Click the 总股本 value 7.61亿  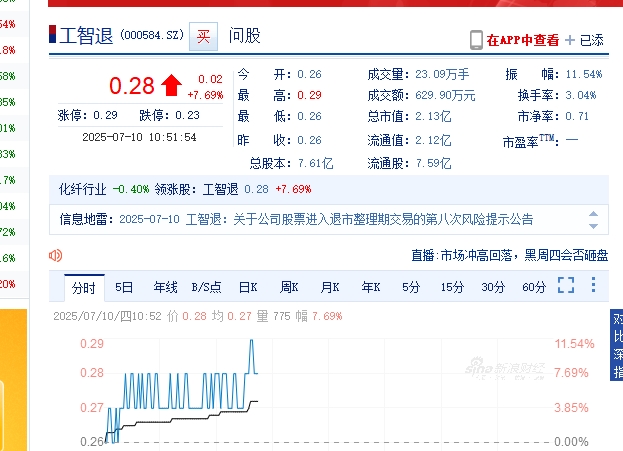tap(315, 163)
